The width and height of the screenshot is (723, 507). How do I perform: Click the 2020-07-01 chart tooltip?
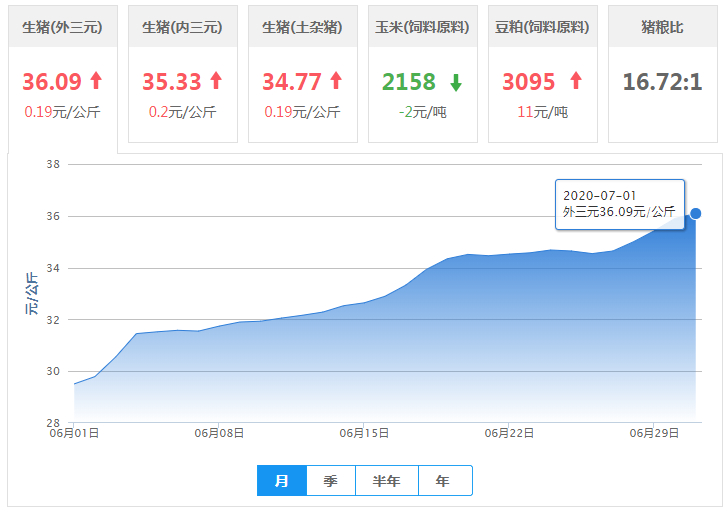tap(620, 203)
